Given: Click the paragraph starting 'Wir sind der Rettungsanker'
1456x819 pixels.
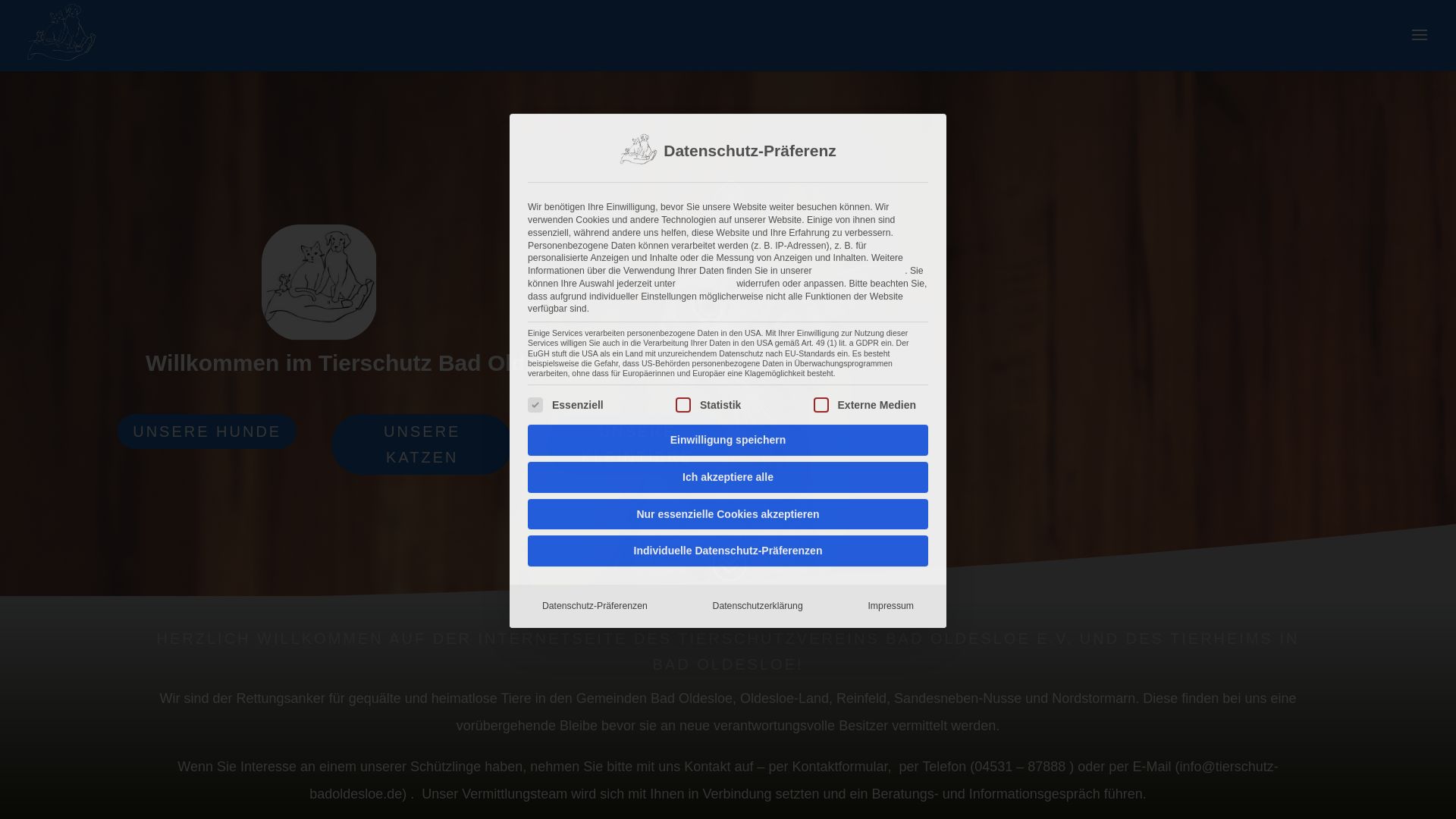Looking at the screenshot, I should 728,712.
